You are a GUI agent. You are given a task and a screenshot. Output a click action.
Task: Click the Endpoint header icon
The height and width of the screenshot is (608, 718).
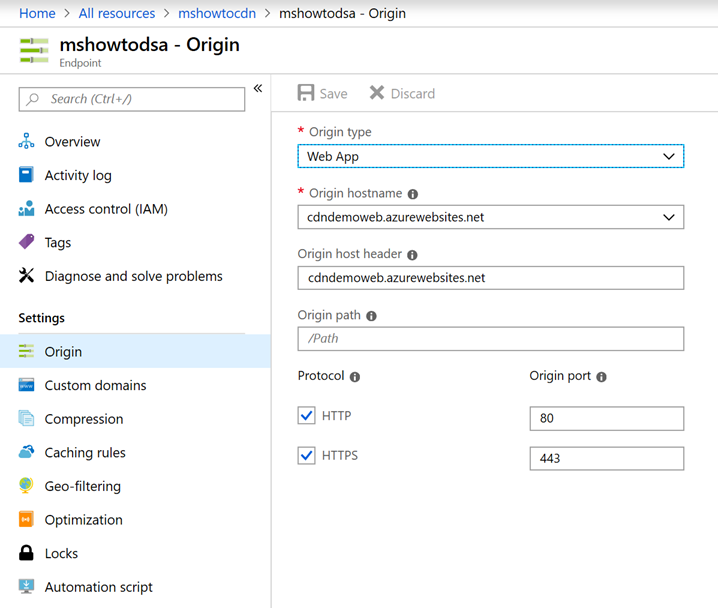coord(34,51)
